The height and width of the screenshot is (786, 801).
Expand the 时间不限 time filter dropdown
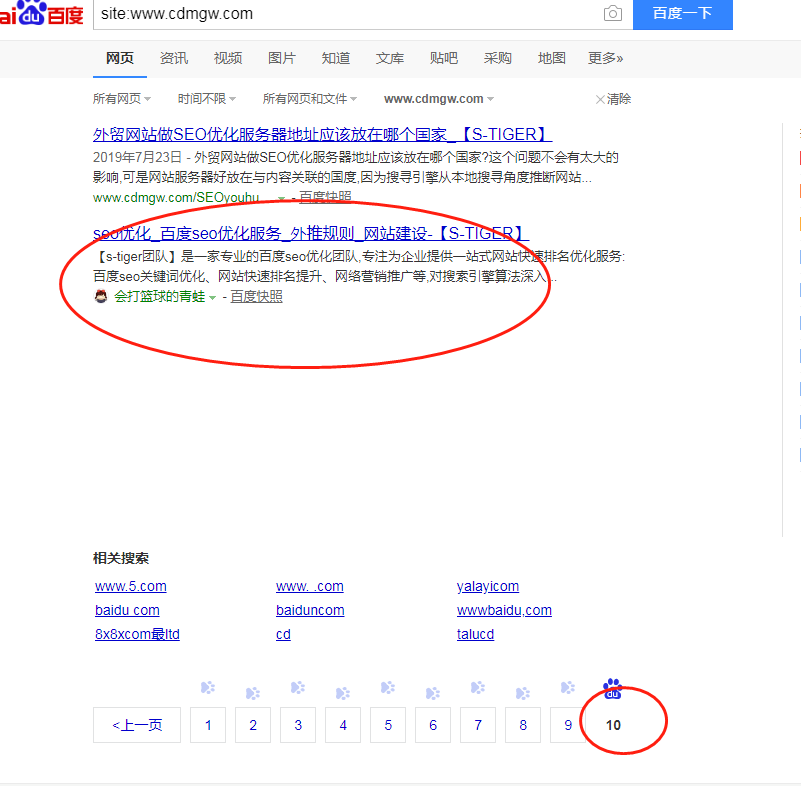pyautogui.click(x=206, y=99)
